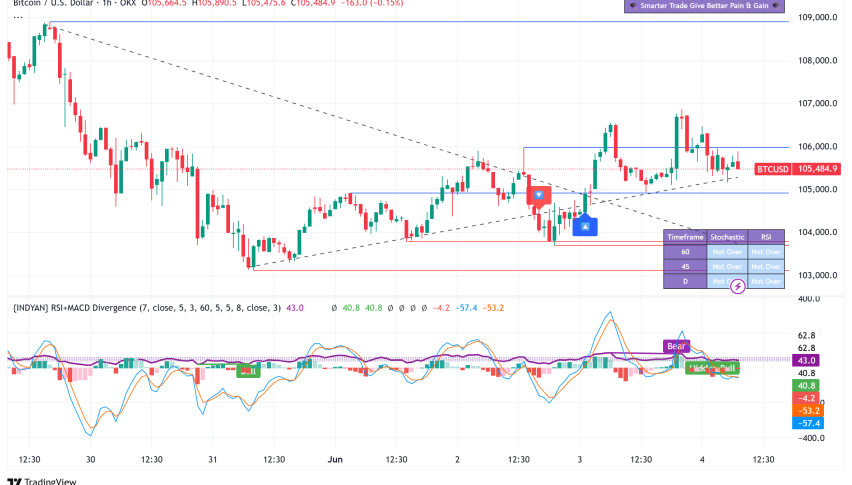Click the Bitcoin / U.S. Dollar symbol title
The height and width of the screenshot is (485, 852).
point(52,3)
